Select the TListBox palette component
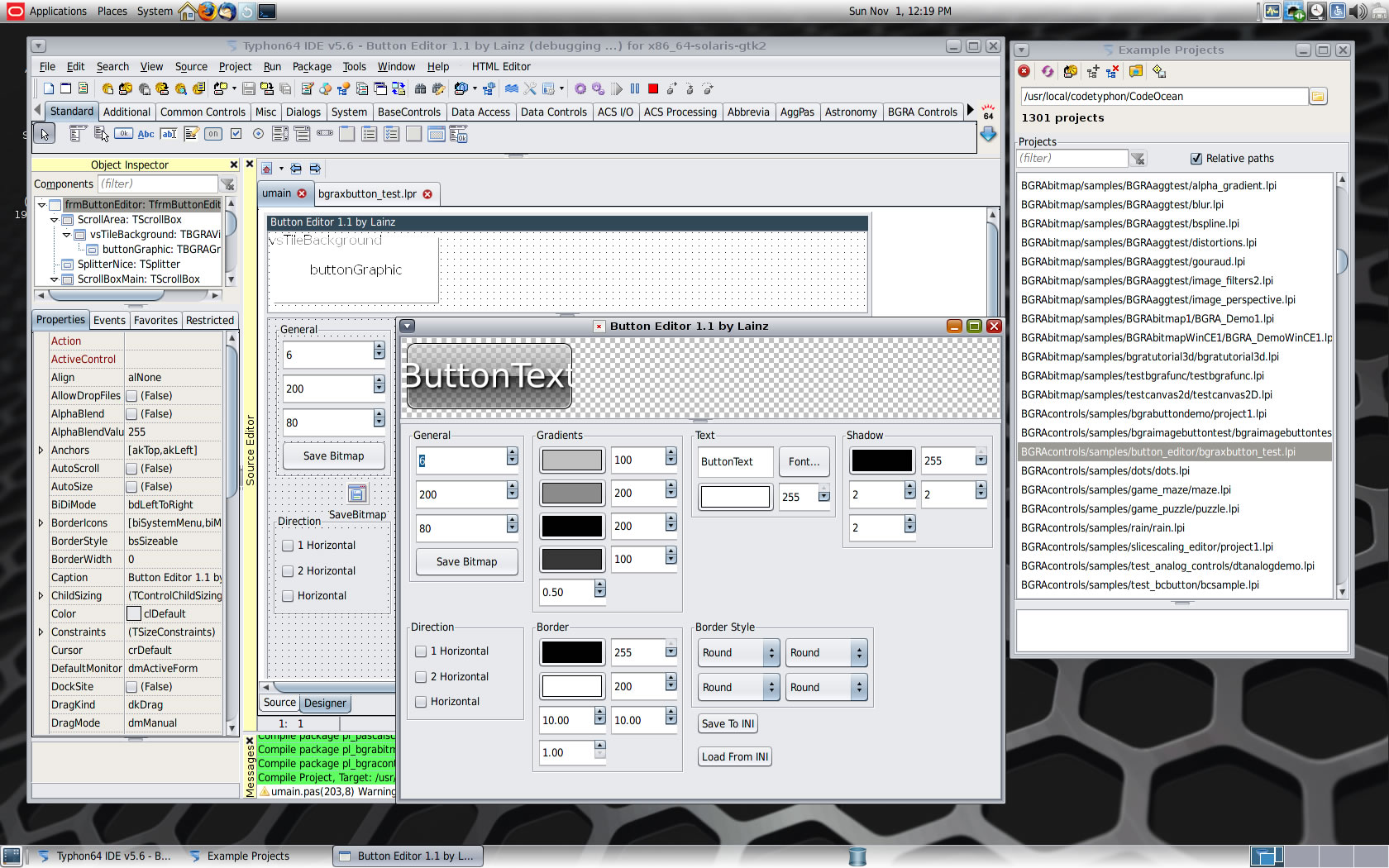Screen dimensions: 1389x868 280,133
